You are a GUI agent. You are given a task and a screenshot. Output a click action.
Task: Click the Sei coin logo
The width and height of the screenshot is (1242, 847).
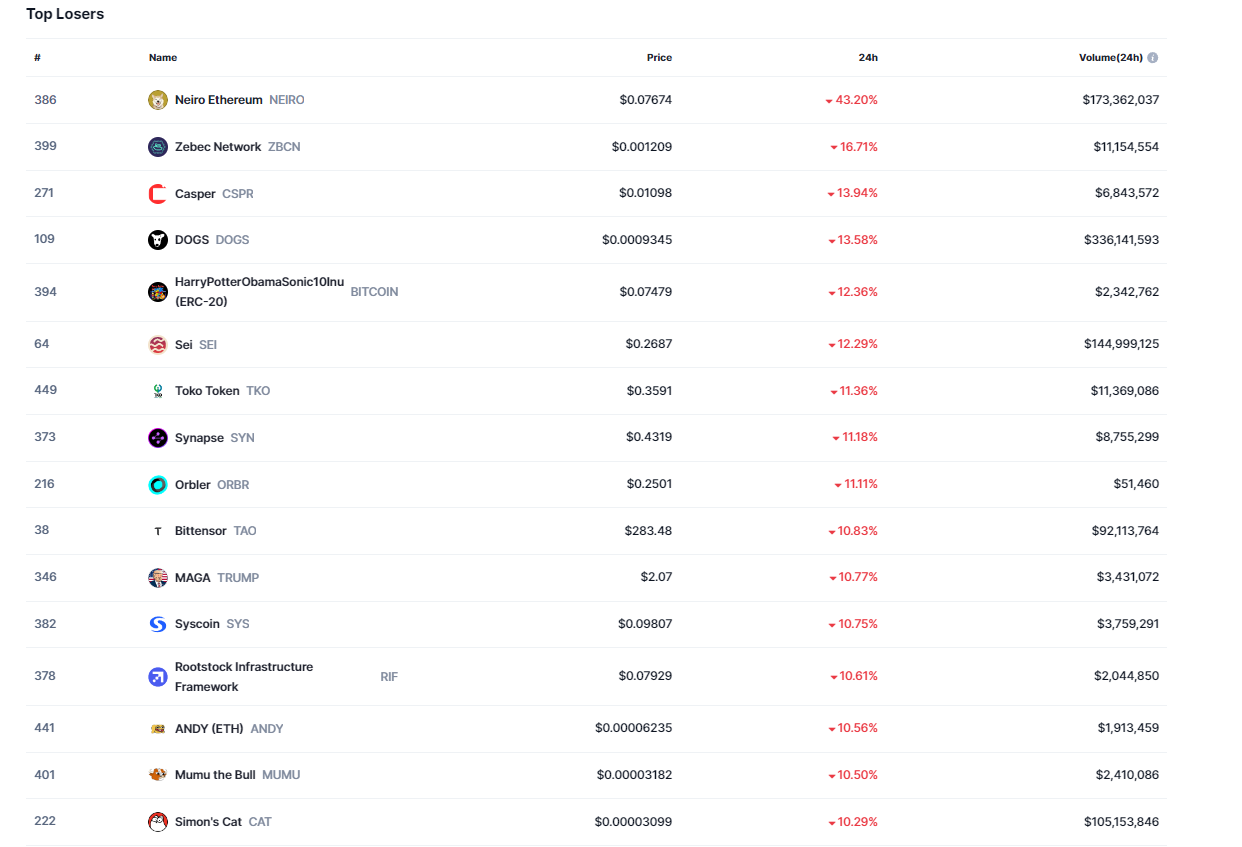(157, 345)
